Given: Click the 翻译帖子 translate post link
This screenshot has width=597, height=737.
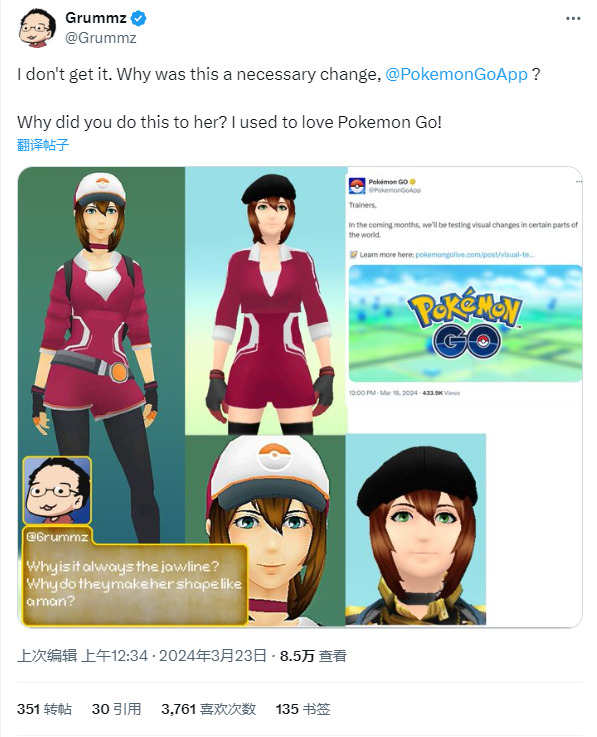Looking at the screenshot, I should (x=43, y=145).
